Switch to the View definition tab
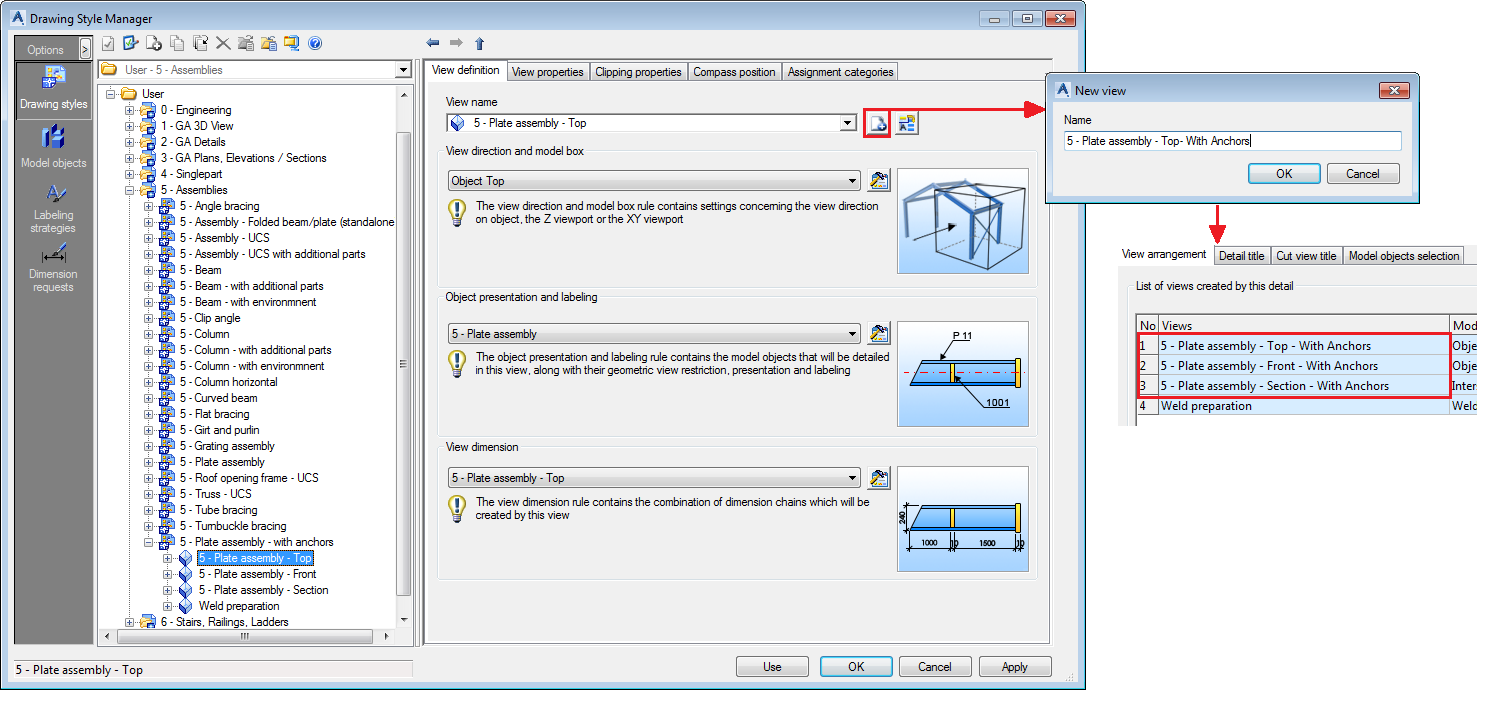 pos(465,70)
